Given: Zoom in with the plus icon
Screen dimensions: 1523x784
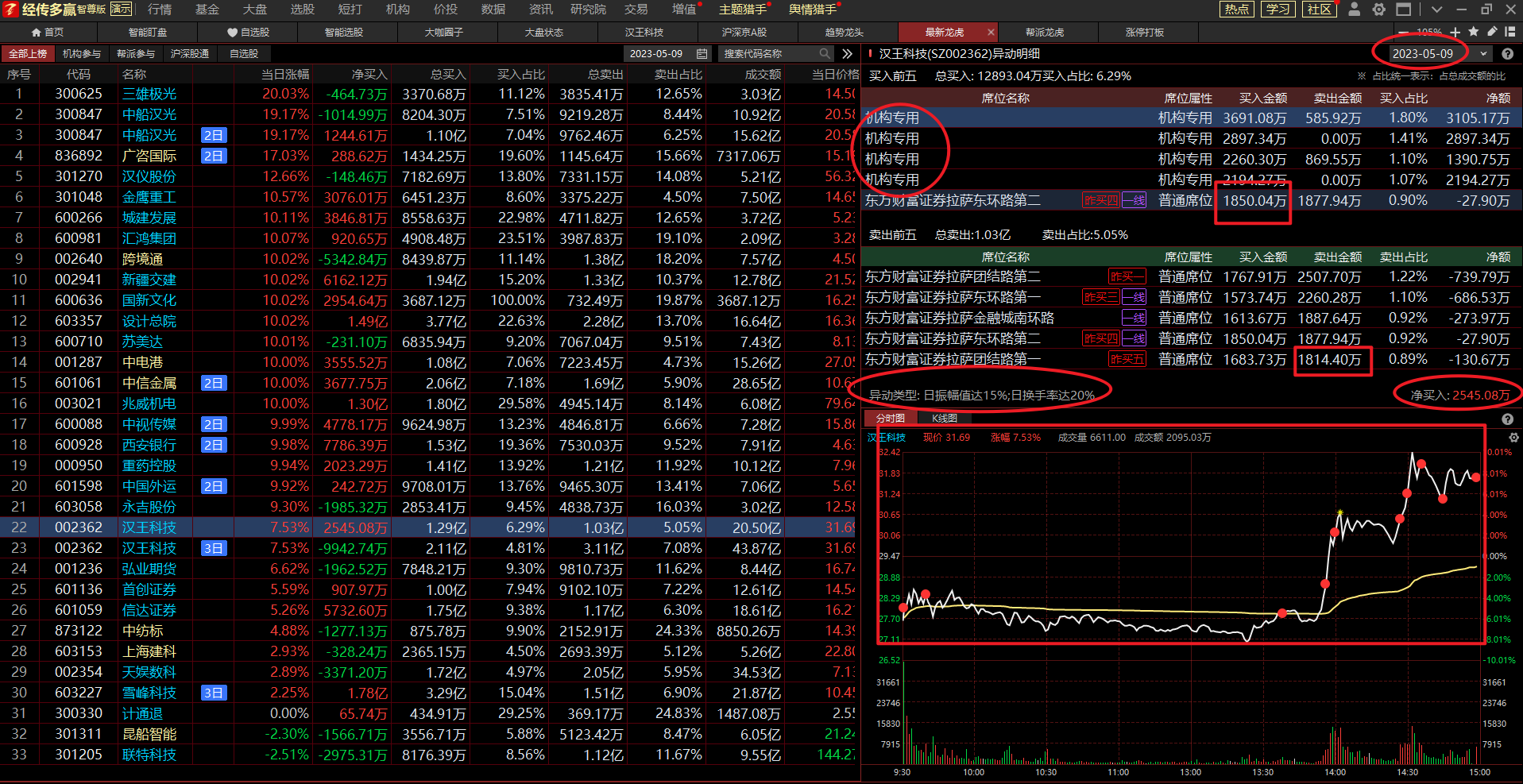Looking at the screenshot, I should [x=1455, y=32].
